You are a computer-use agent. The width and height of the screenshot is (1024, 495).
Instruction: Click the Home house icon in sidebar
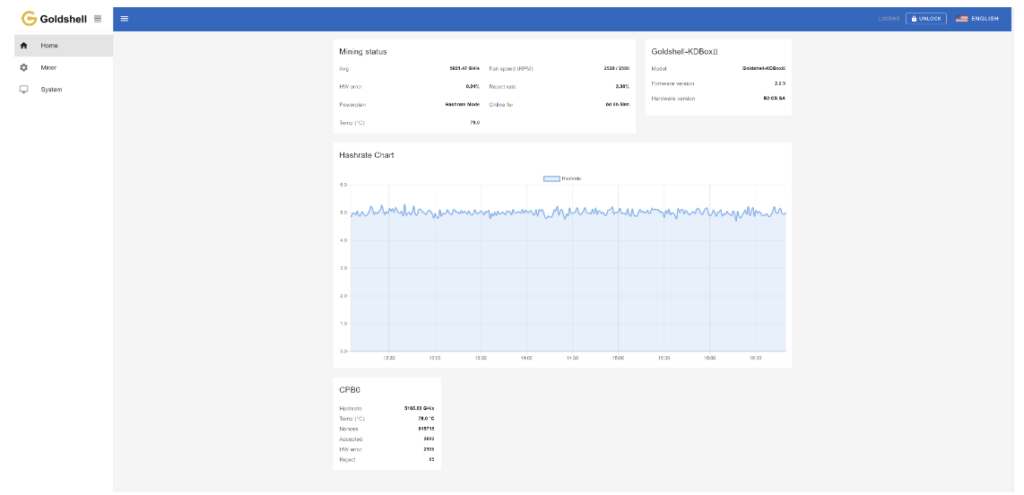[24, 46]
